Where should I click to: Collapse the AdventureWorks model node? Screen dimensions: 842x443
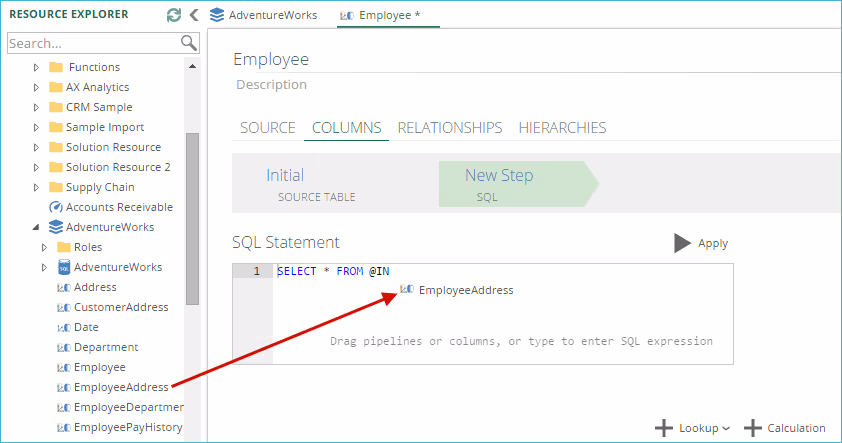tap(37, 227)
